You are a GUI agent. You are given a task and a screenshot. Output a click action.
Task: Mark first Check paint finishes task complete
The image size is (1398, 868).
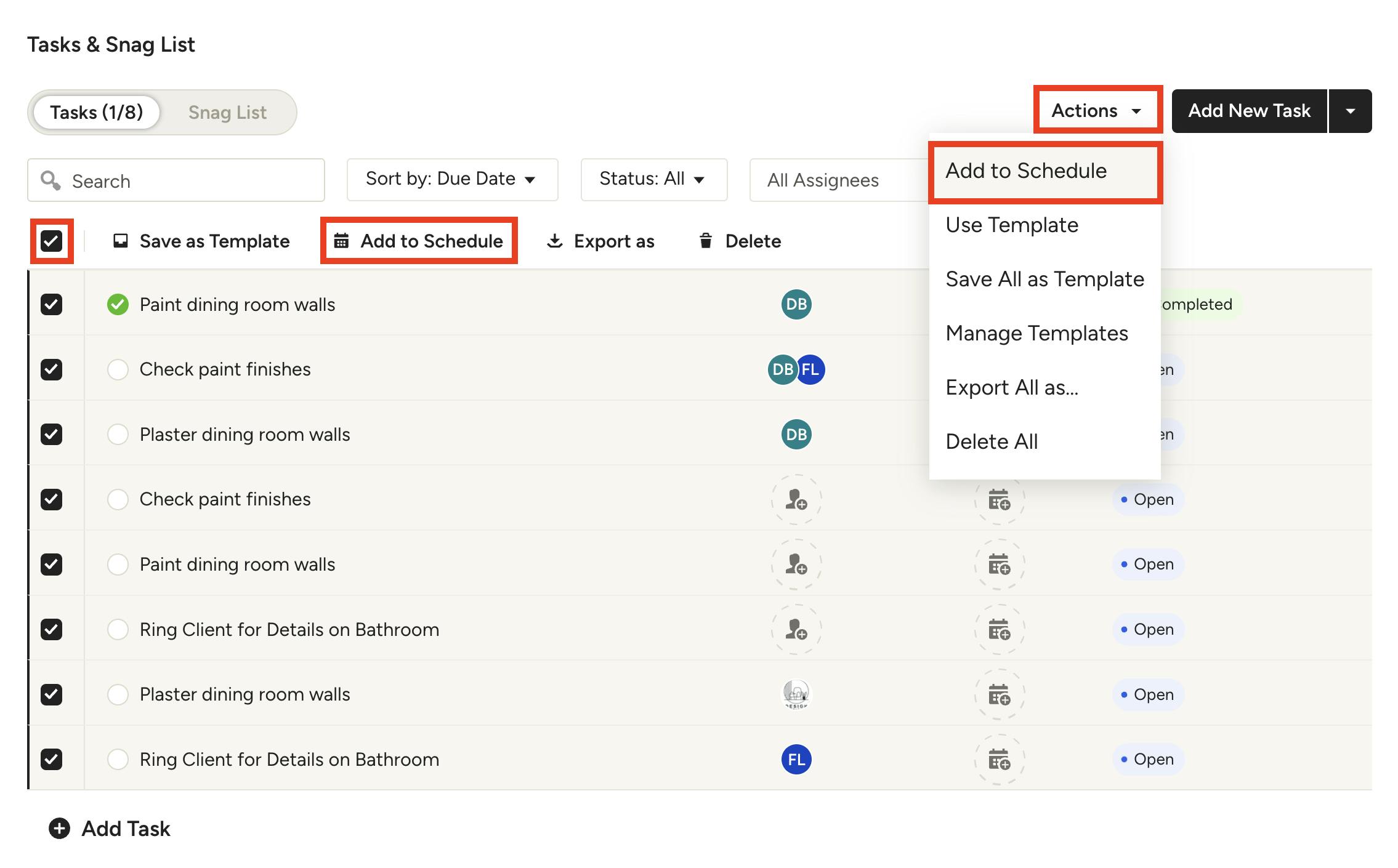coord(118,369)
